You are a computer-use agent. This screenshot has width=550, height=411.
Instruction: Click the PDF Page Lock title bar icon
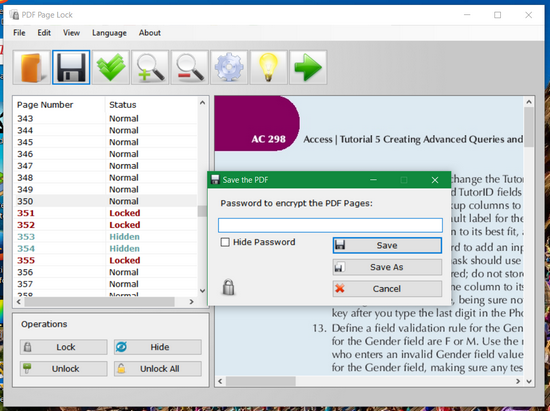tap(15, 15)
